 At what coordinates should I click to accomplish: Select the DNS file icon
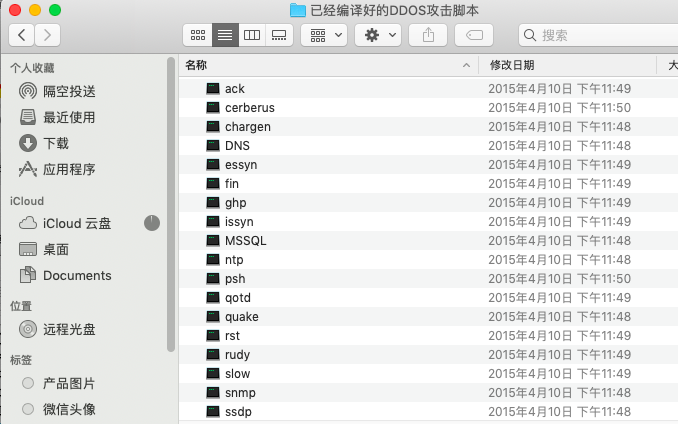pos(213,146)
